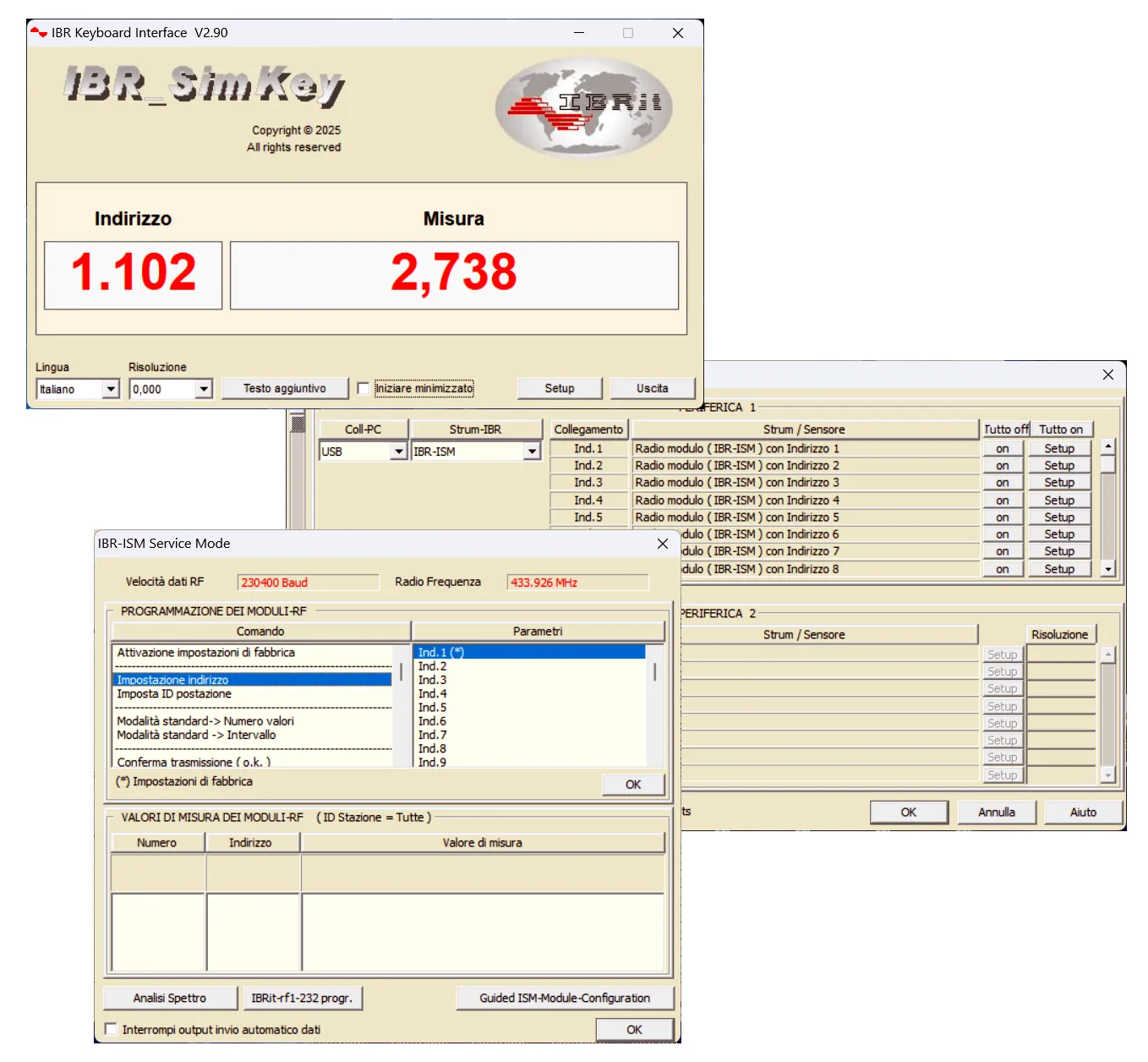Select 'Imposta ID postazione' command
This screenshot has height=1062, width=1148.
[253, 694]
